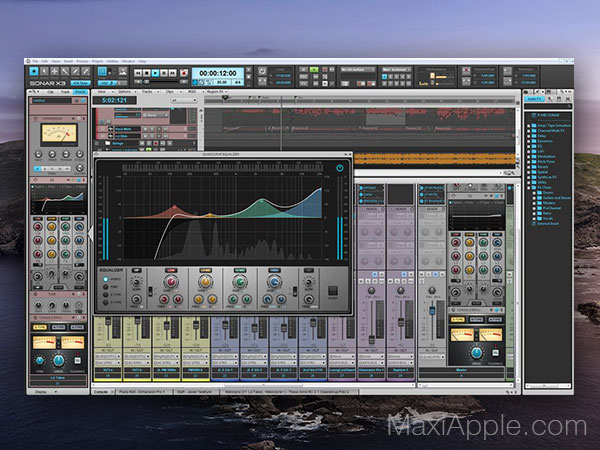Expand the Amp/Tape Simulation folder
This screenshot has height=450, width=600.
pyautogui.click(x=529, y=126)
